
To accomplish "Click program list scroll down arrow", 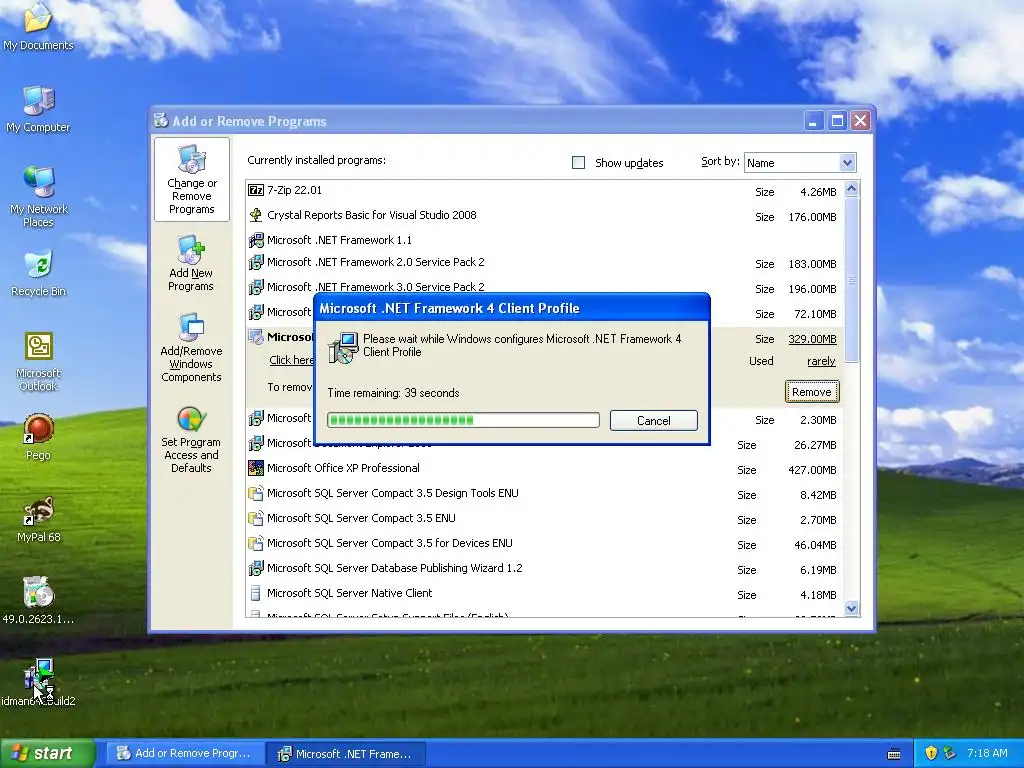I will click(852, 608).
